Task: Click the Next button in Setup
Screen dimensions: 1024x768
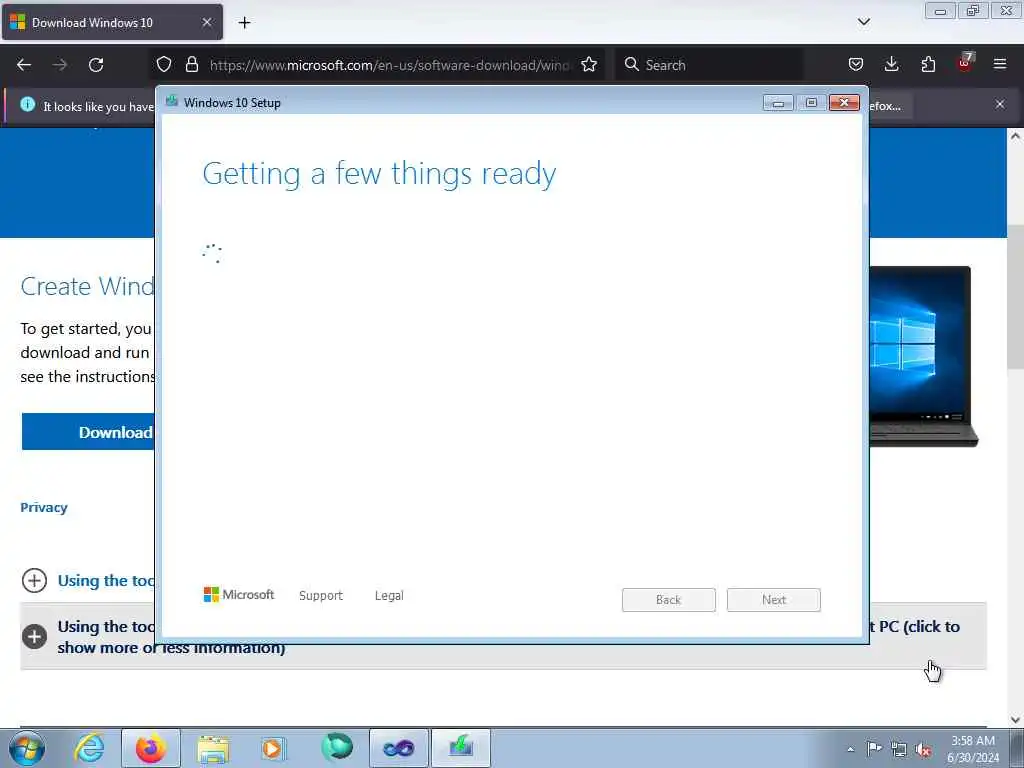Action: point(774,600)
